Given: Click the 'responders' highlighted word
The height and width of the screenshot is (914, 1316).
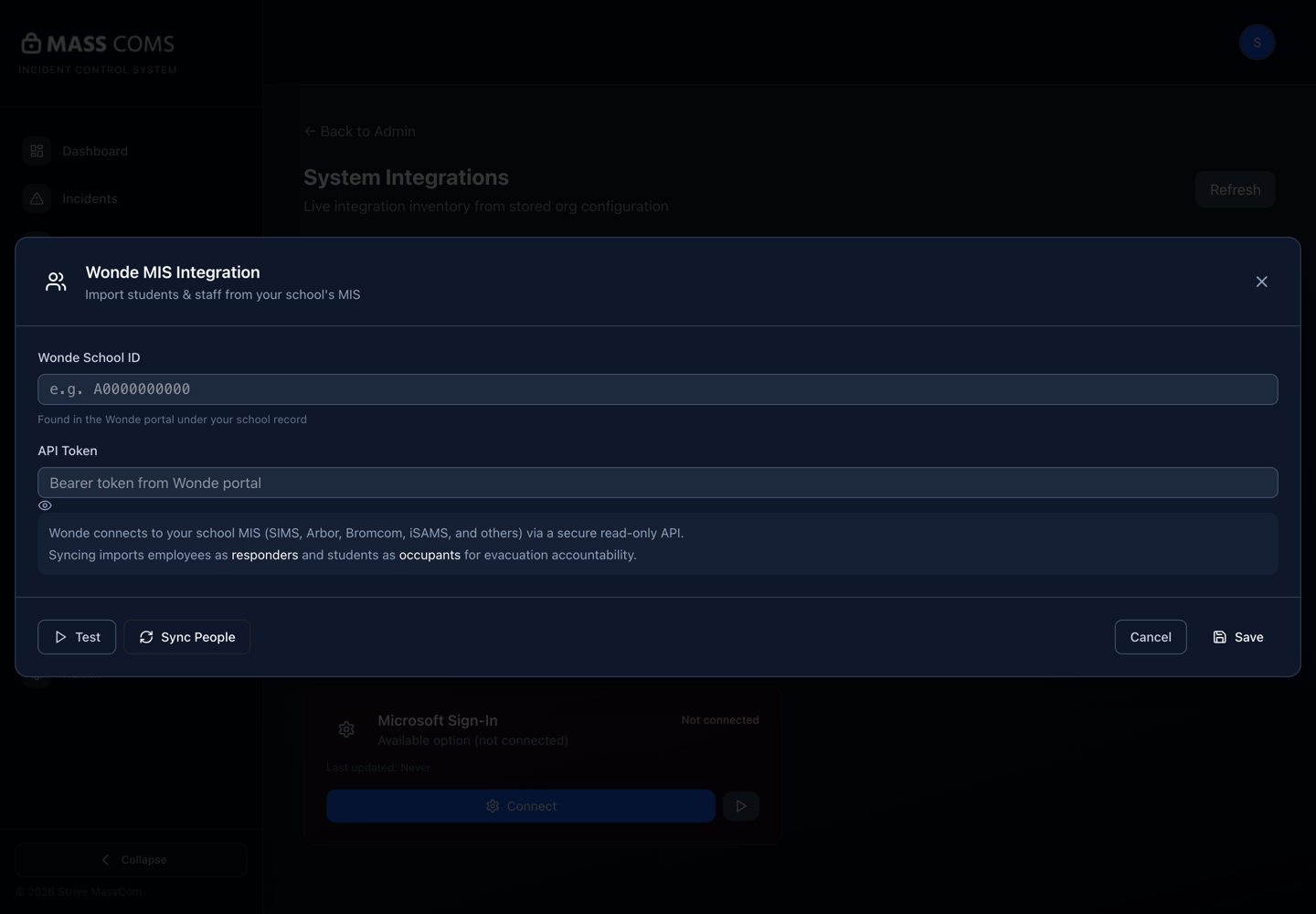Looking at the screenshot, I should click(265, 555).
